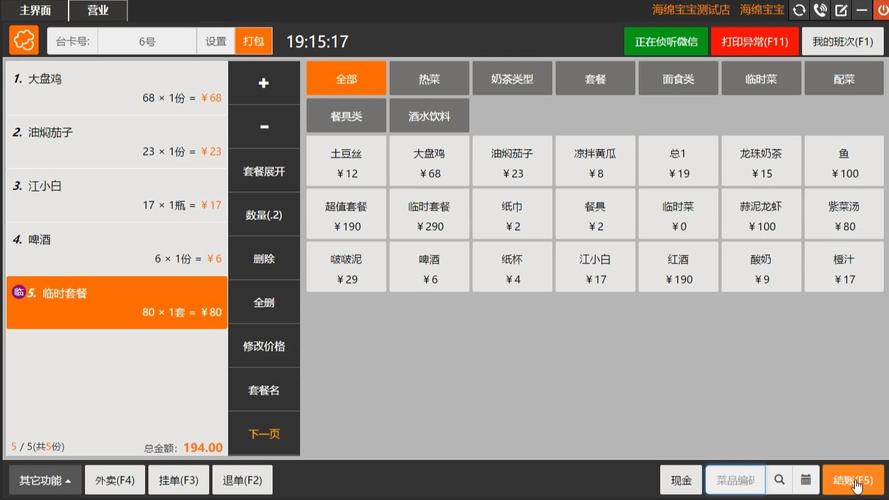Add 蒜泥龙虾 ¥100 dish

coord(761,215)
